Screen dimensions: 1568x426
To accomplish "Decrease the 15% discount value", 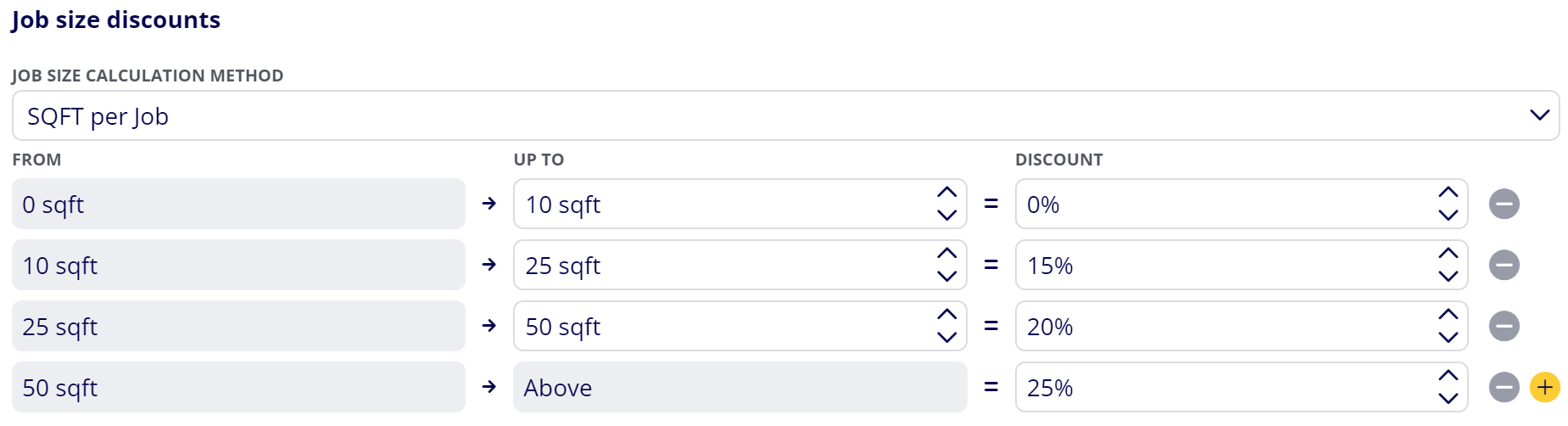I will (x=1448, y=276).
